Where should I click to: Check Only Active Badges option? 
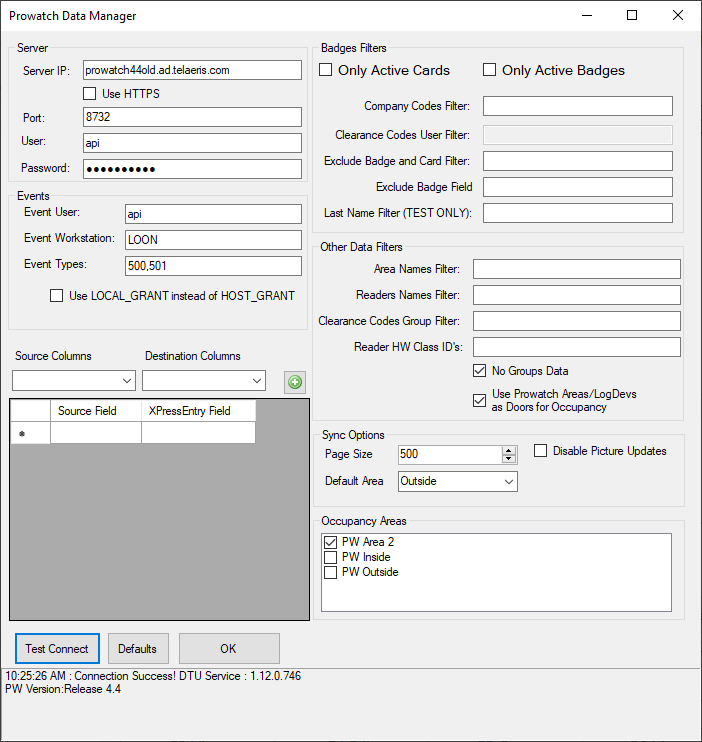pos(490,70)
